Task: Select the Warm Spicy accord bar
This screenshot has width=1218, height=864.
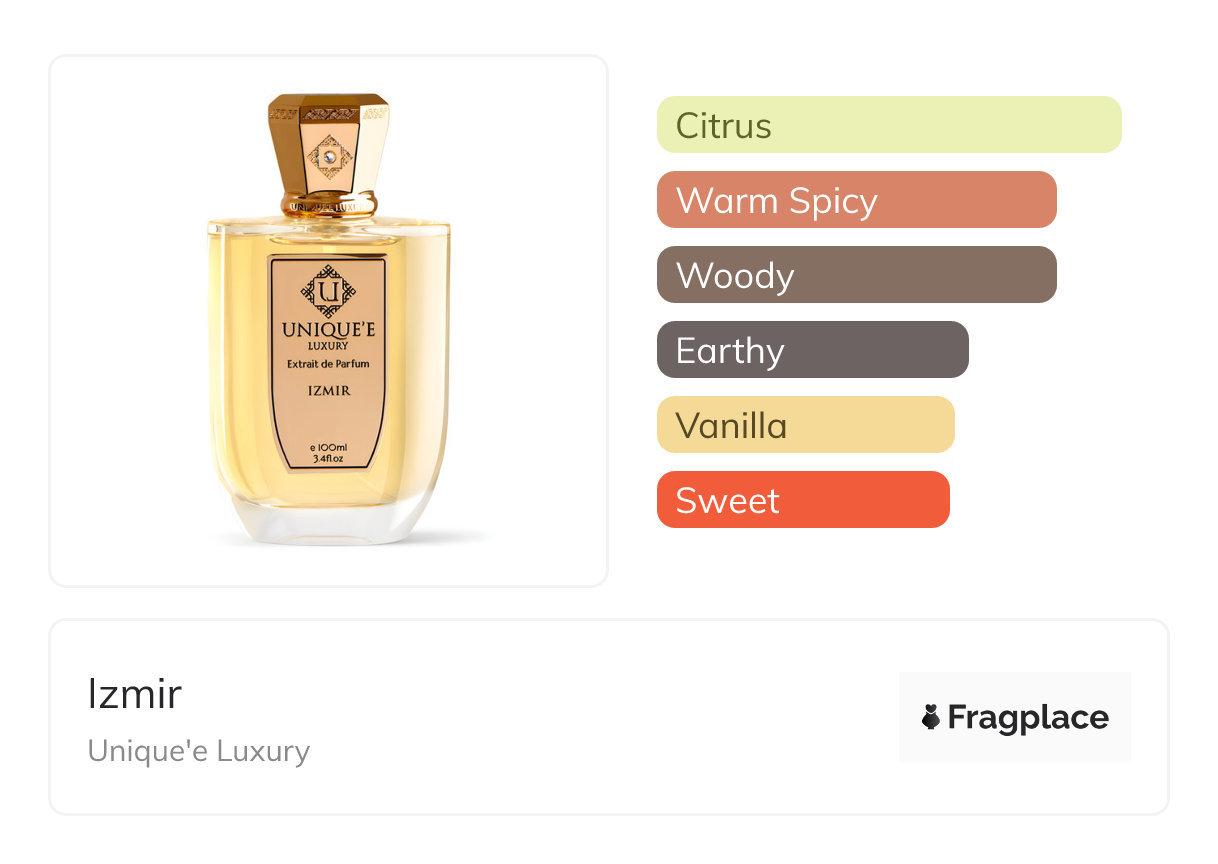Action: click(x=857, y=200)
